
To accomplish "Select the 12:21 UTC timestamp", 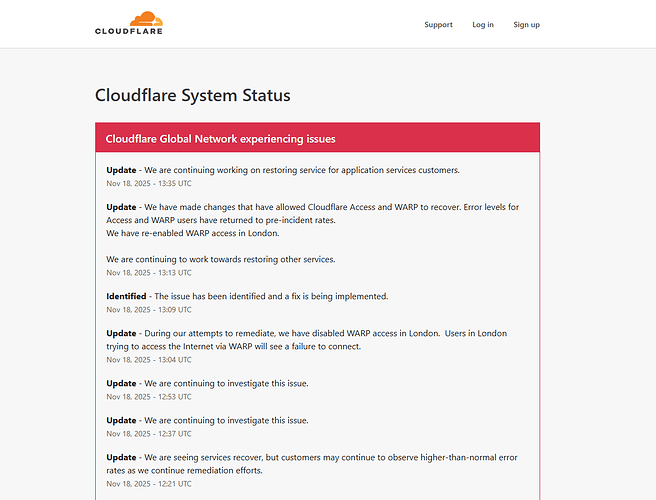I will tap(149, 484).
